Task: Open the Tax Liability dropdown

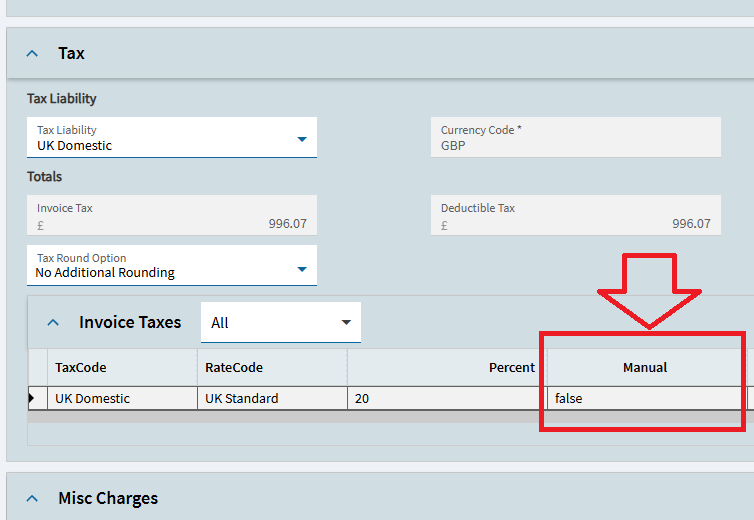Action: pos(172,137)
